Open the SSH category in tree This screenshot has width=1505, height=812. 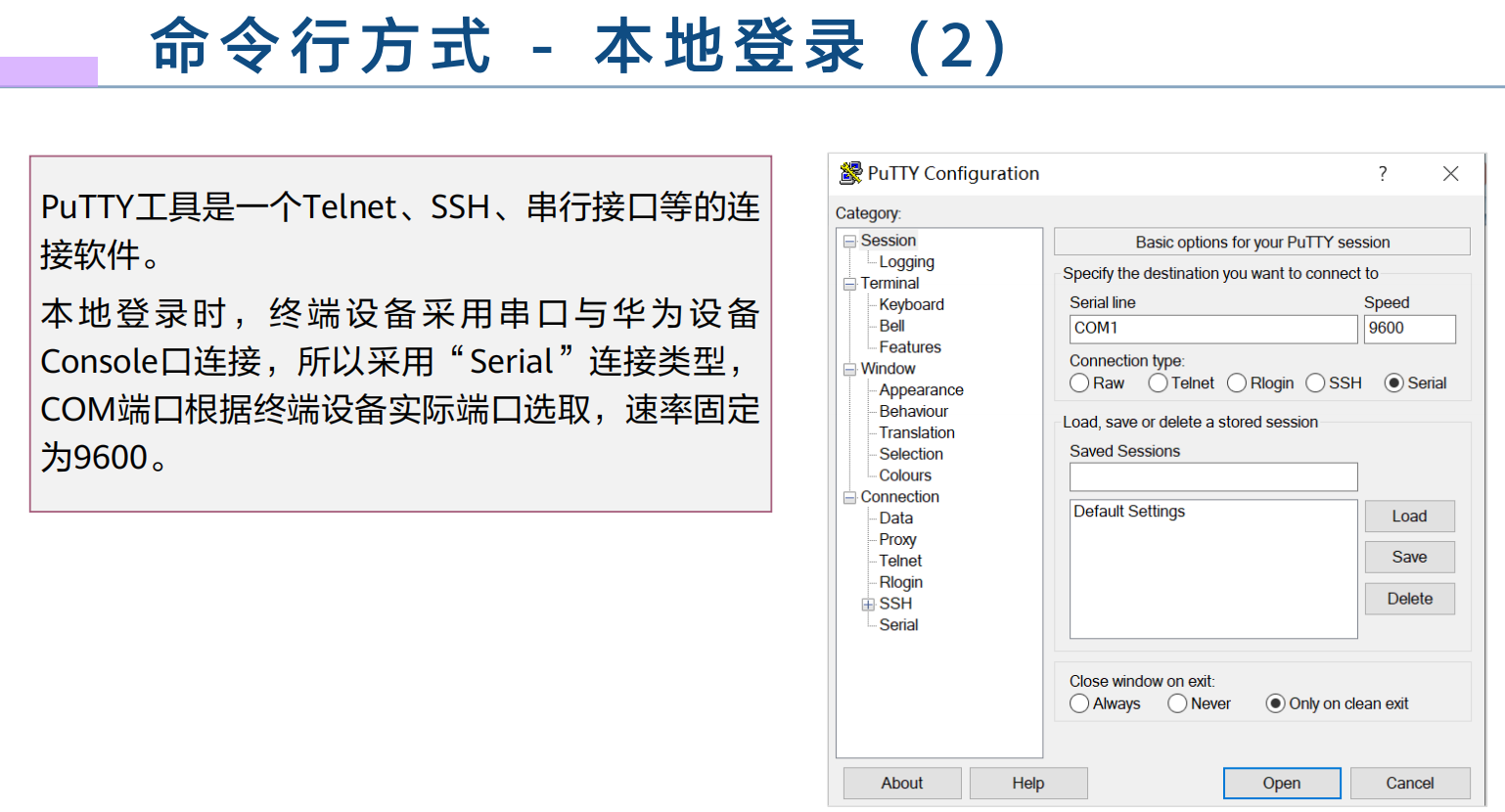(x=895, y=604)
